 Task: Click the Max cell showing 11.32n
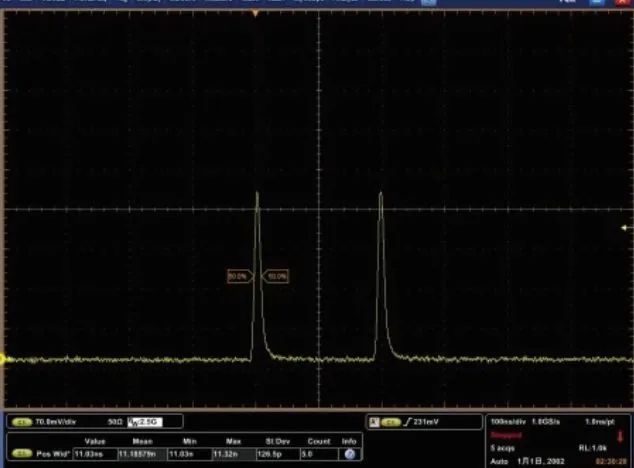click(234, 454)
